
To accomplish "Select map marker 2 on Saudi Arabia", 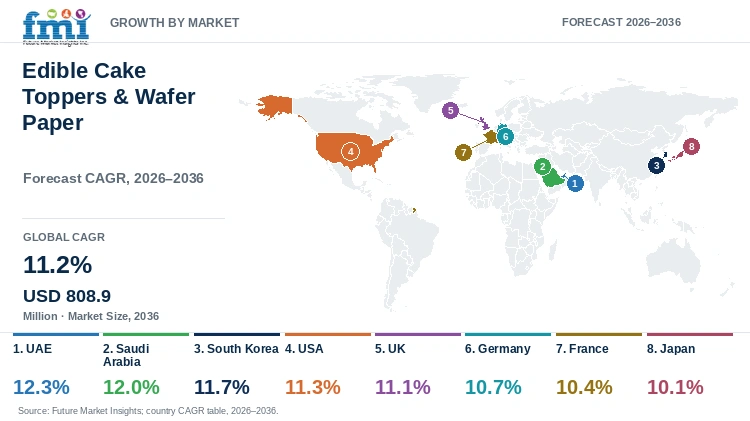I will coord(542,166).
